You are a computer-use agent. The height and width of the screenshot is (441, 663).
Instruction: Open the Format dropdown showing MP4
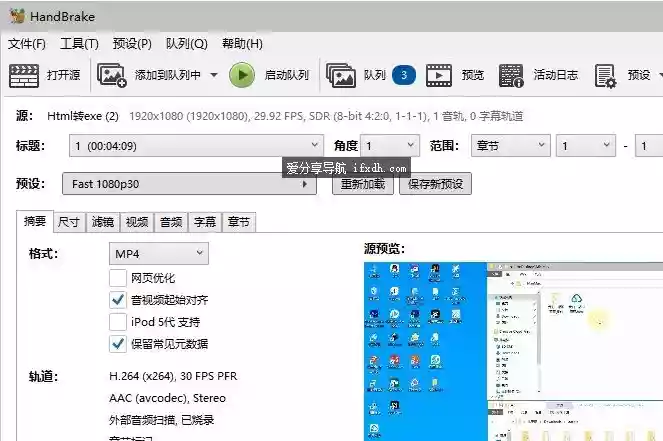coord(159,254)
